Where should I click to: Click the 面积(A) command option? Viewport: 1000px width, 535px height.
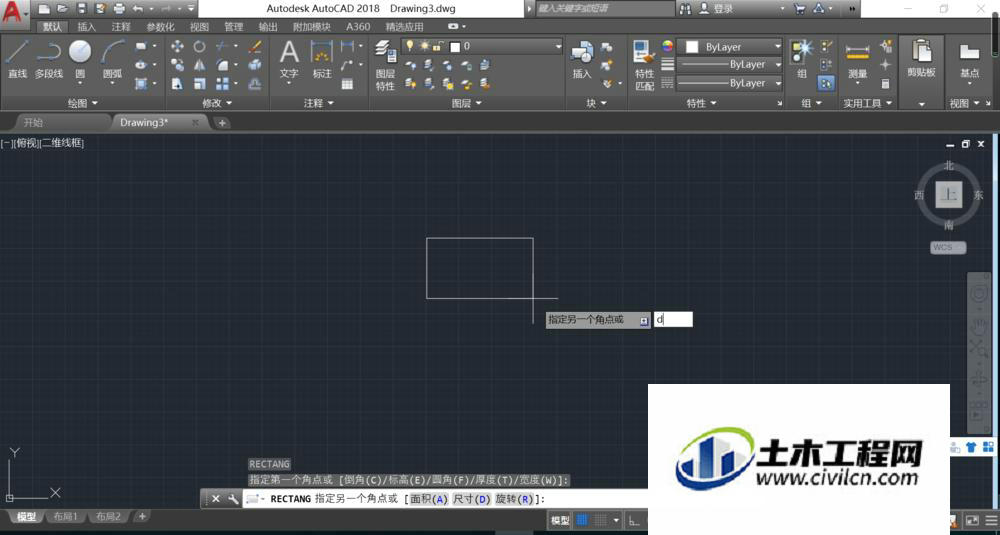(x=429, y=499)
